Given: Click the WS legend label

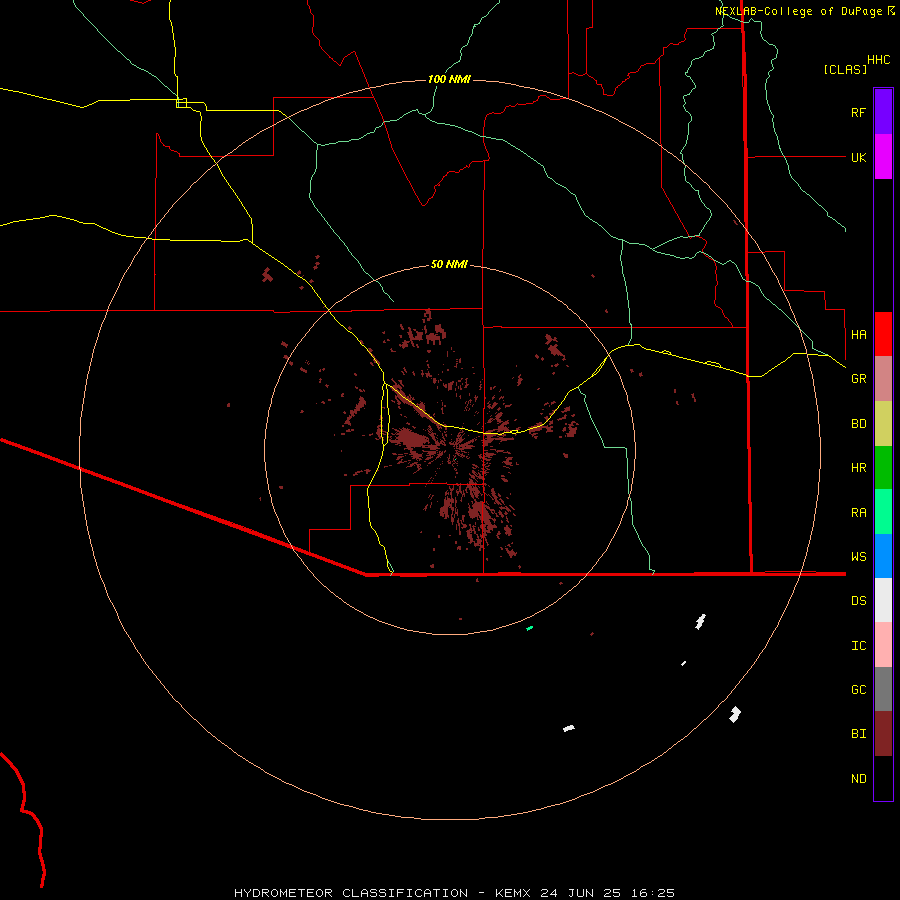Looking at the screenshot, I should pyautogui.click(x=858, y=557).
